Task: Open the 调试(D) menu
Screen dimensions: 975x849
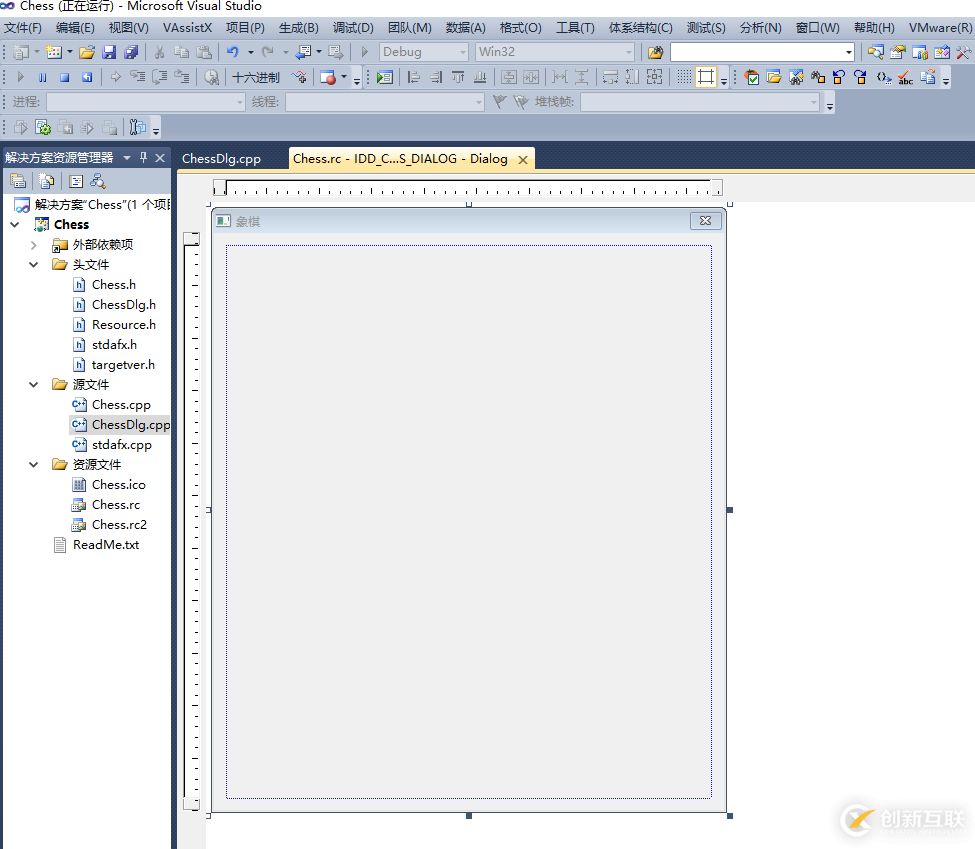Action: [352, 28]
